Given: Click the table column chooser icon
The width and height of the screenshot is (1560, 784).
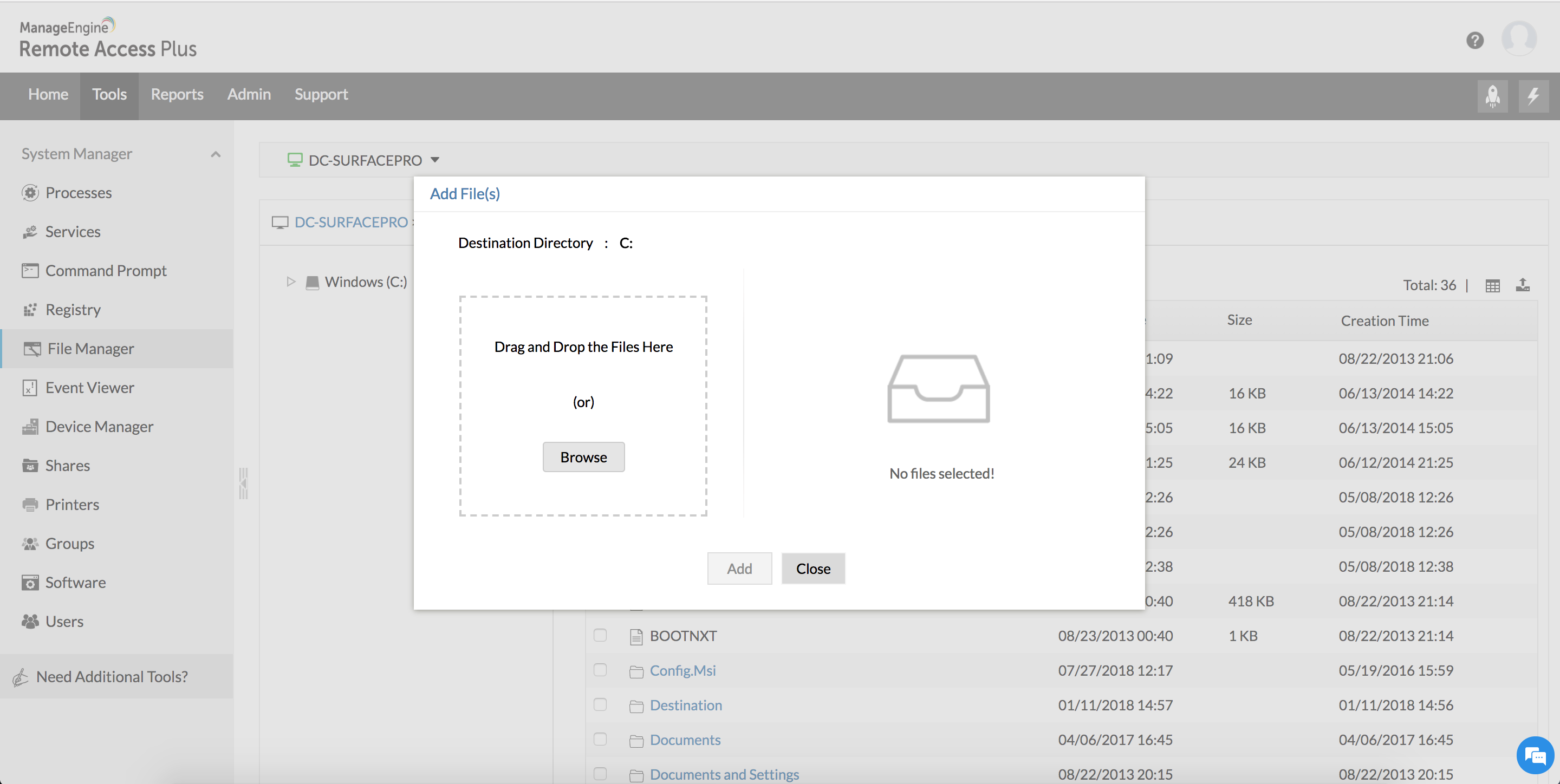Looking at the screenshot, I should tap(1492, 286).
